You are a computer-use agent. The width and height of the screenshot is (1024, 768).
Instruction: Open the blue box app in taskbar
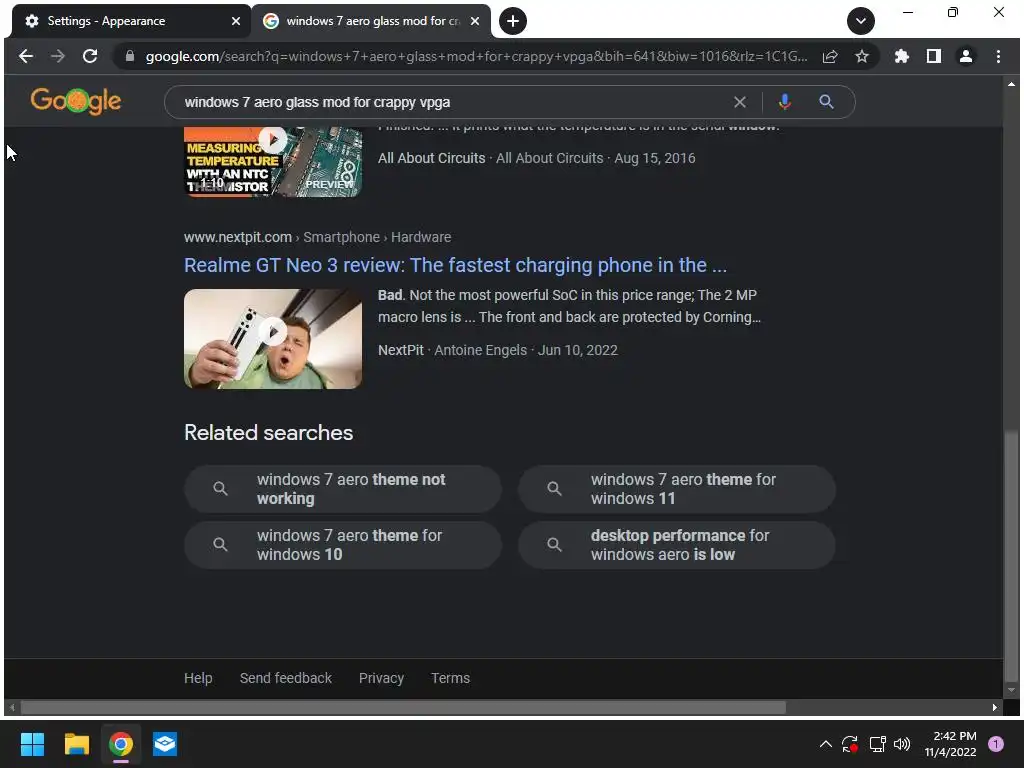pyautogui.click(x=165, y=744)
